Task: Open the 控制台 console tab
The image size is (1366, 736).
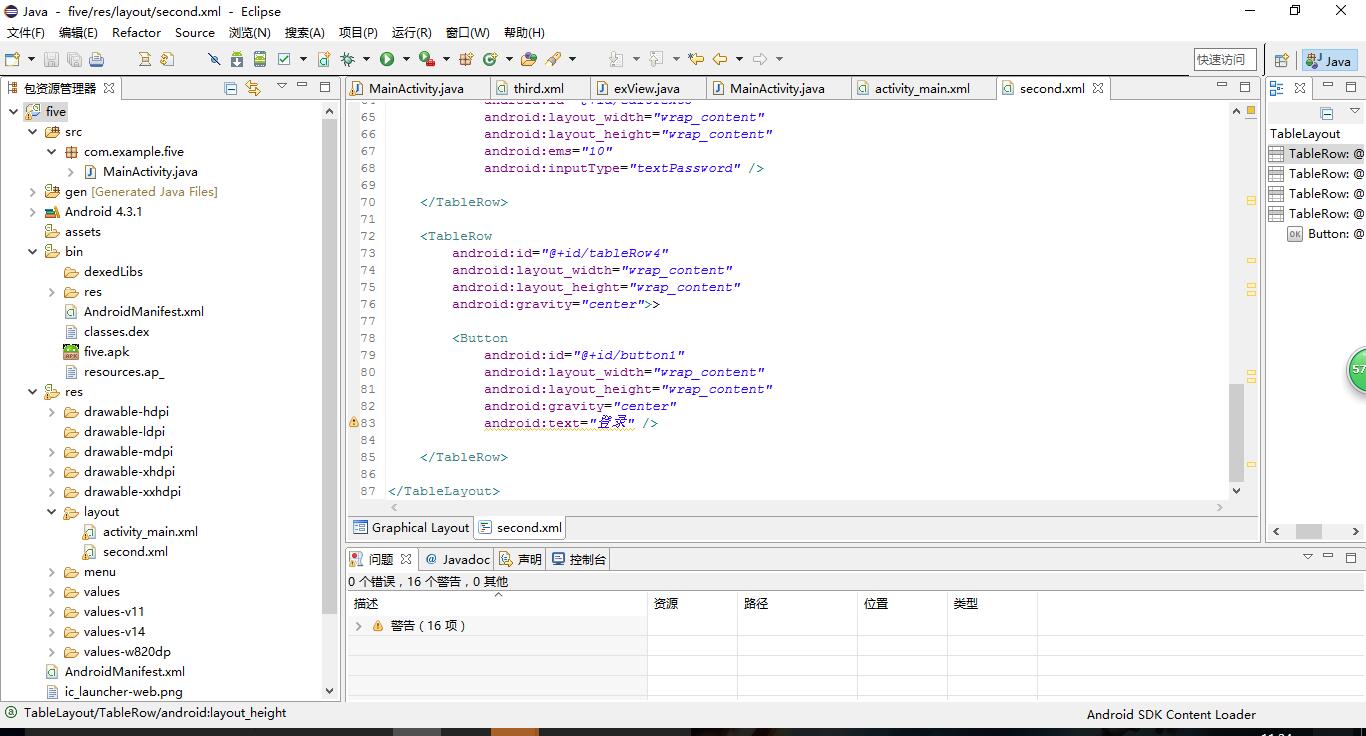Action: pyautogui.click(x=579, y=559)
